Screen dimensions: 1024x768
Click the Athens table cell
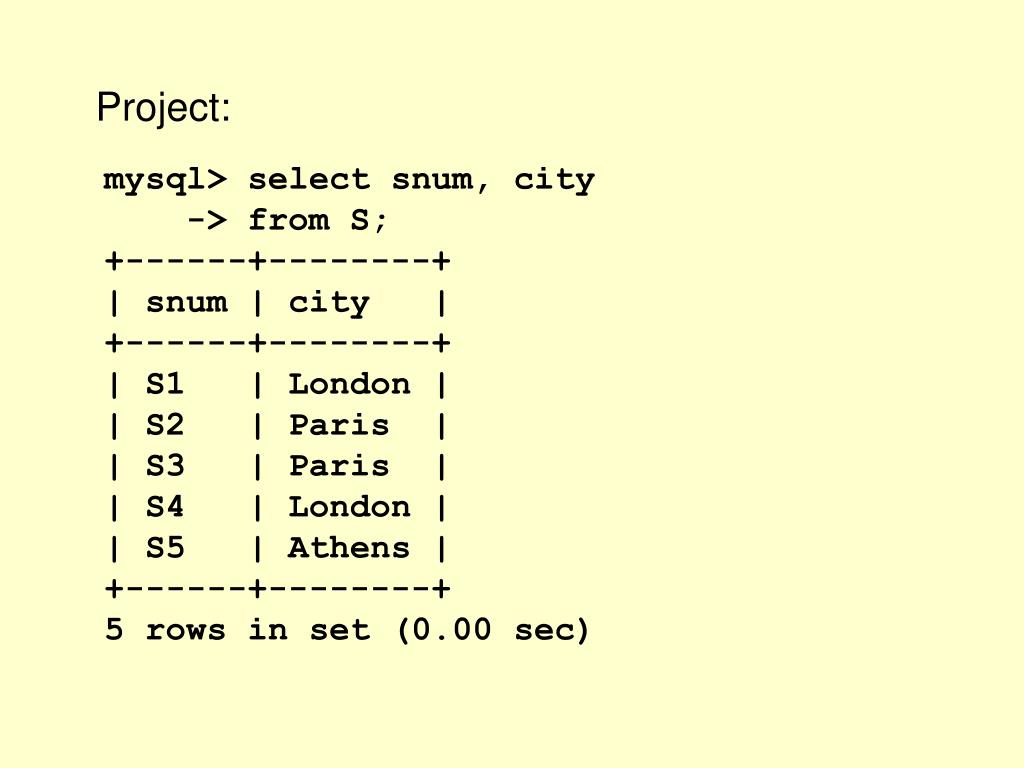(x=349, y=548)
